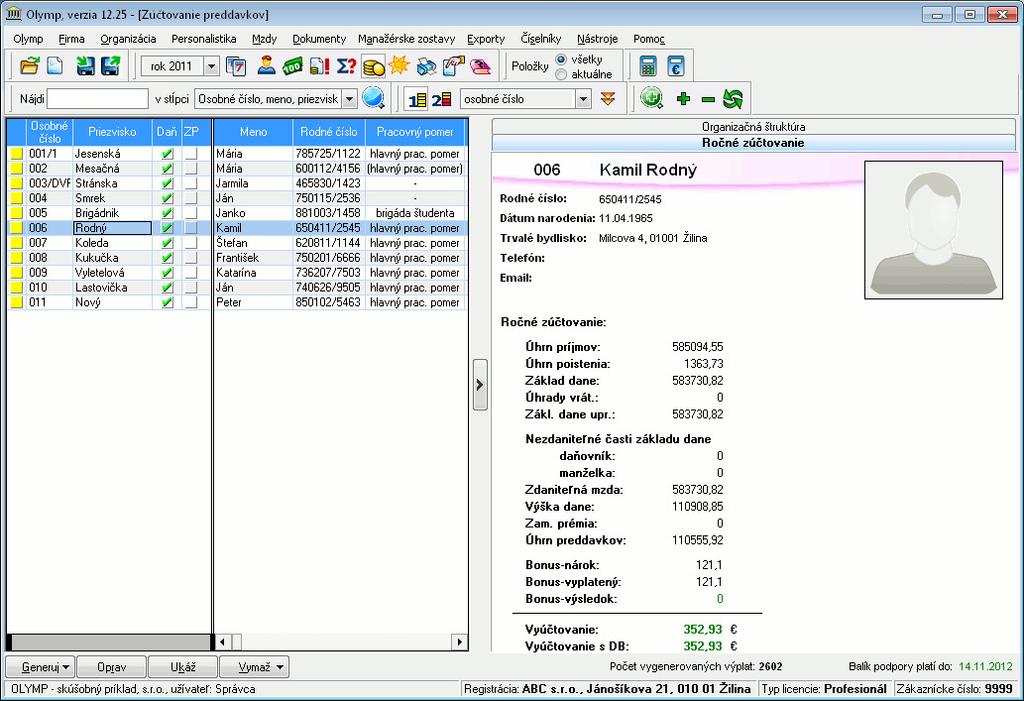Click the green plus icon
1024x701 pixels.
[684, 99]
